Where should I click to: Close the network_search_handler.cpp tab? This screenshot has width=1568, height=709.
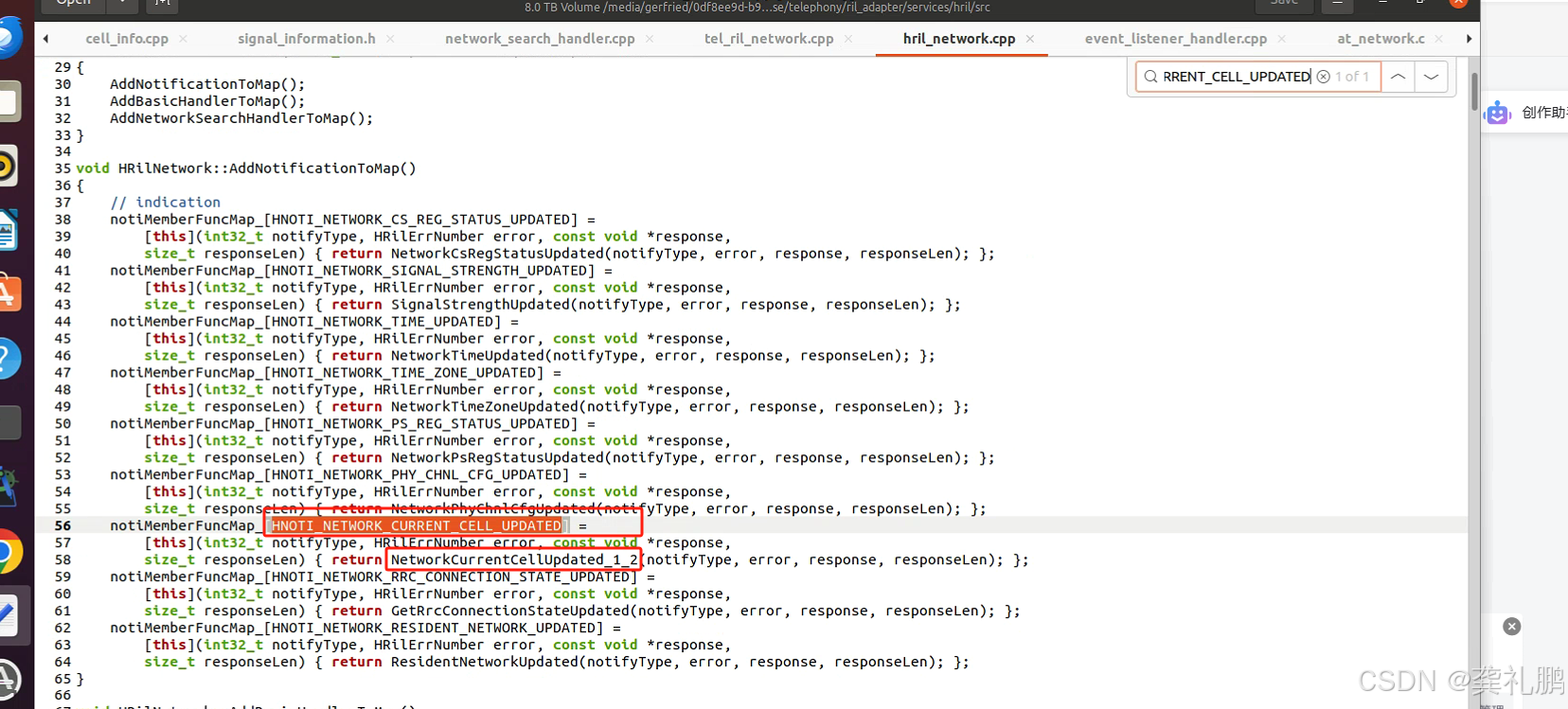650,39
